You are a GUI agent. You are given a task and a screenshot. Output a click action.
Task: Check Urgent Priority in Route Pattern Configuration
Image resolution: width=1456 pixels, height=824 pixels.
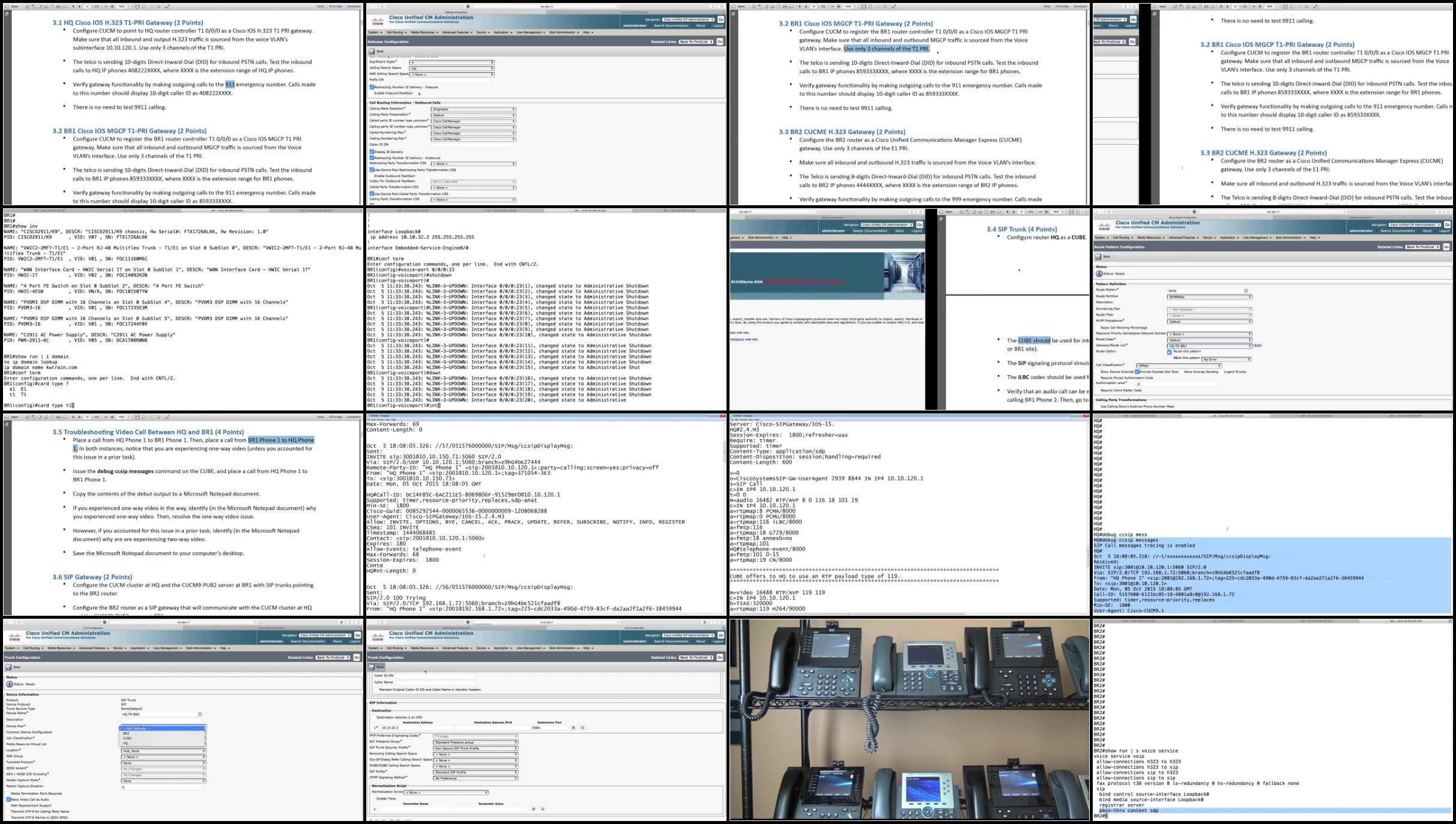1221,372
